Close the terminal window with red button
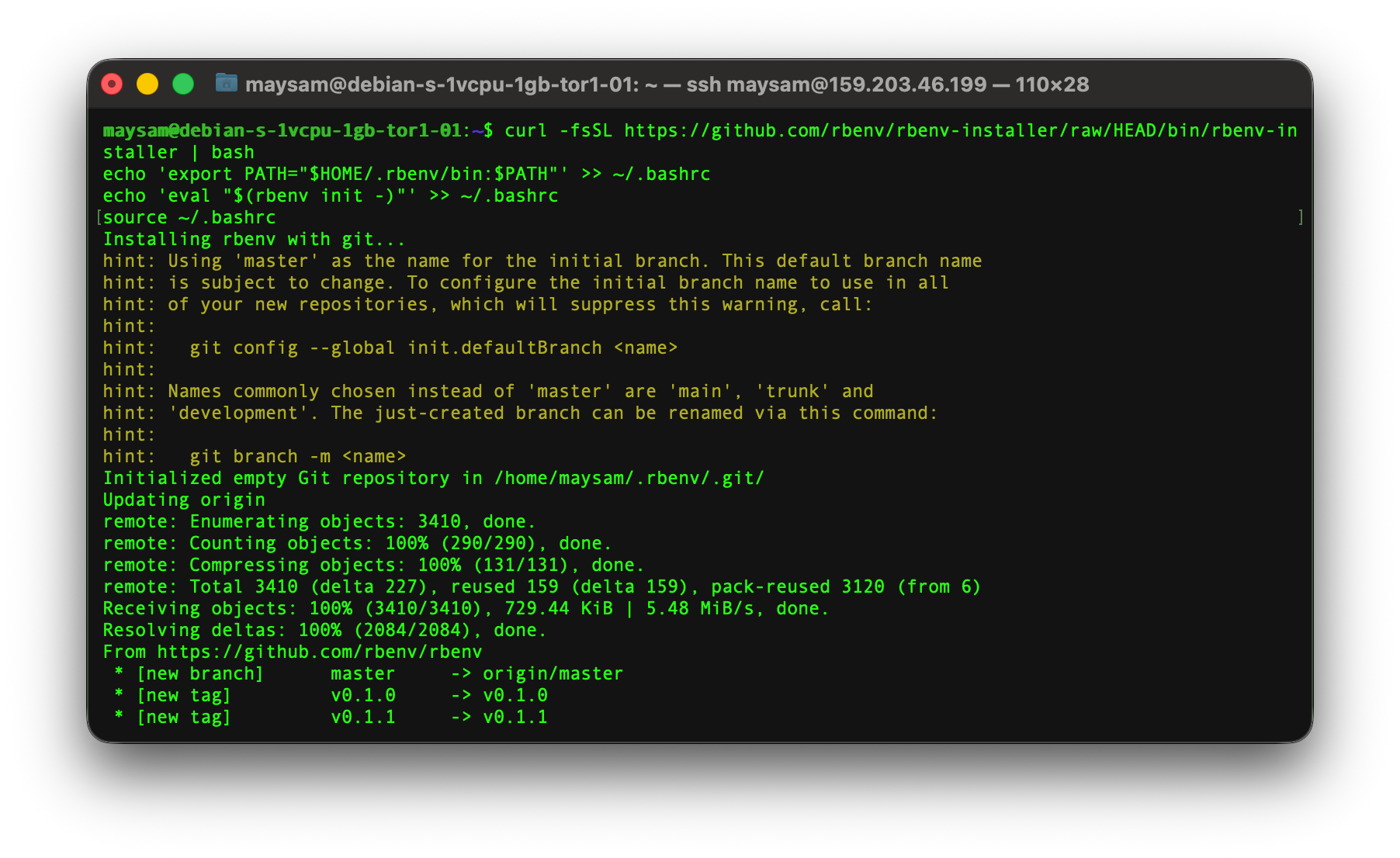 pyautogui.click(x=112, y=84)
